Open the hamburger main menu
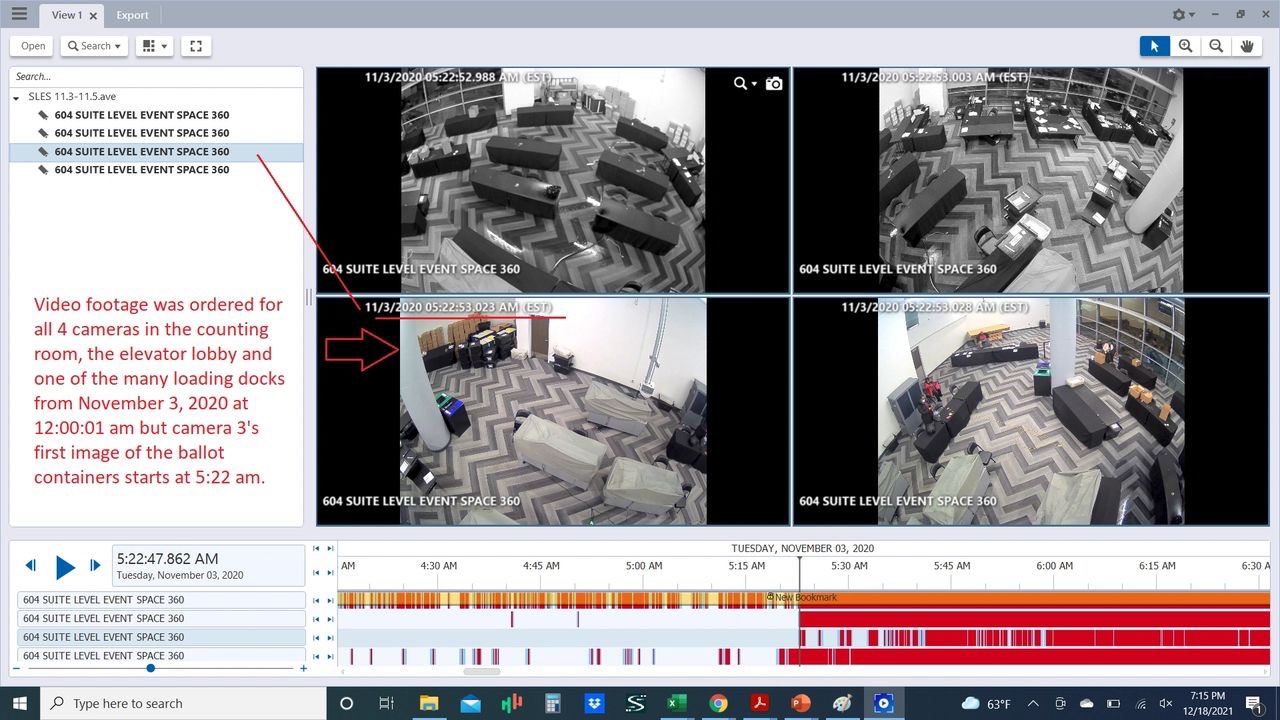Viewport: 1280px width, 720px height. coord(19,14)
